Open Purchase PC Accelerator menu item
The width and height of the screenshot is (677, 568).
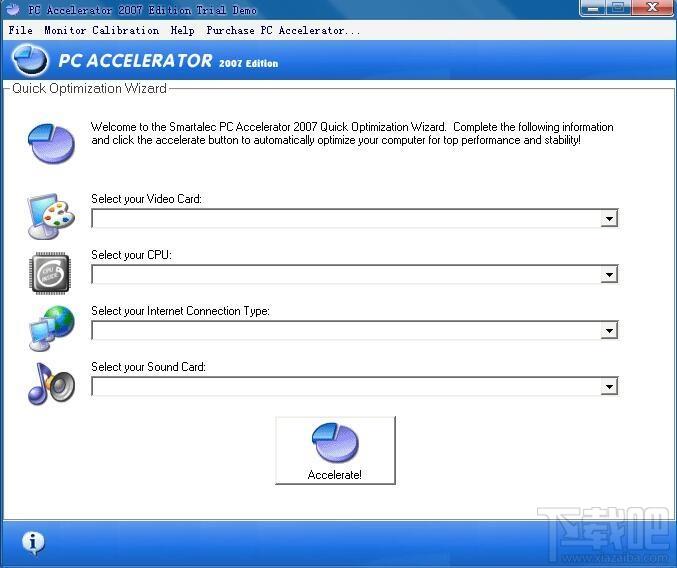click(283, 30)
